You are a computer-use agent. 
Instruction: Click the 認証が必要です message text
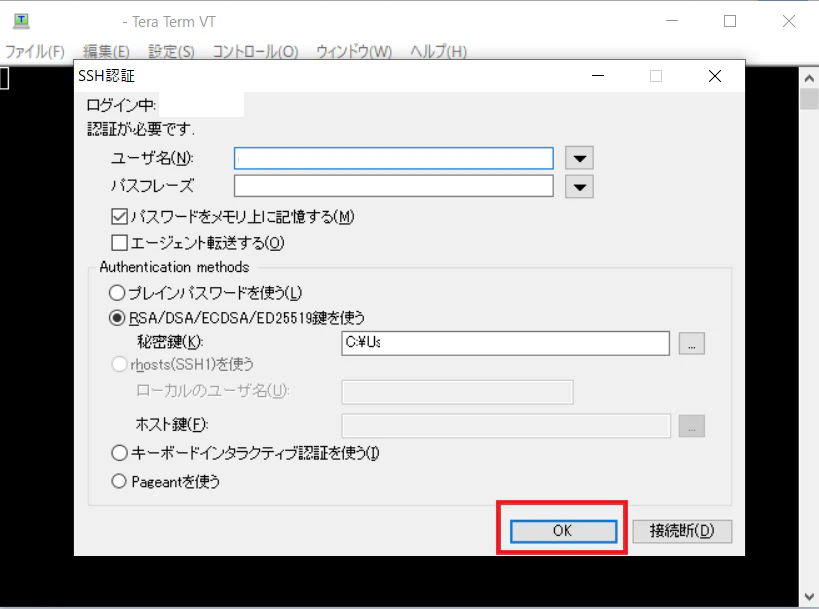pyautogui.click(x=141, y=129)
